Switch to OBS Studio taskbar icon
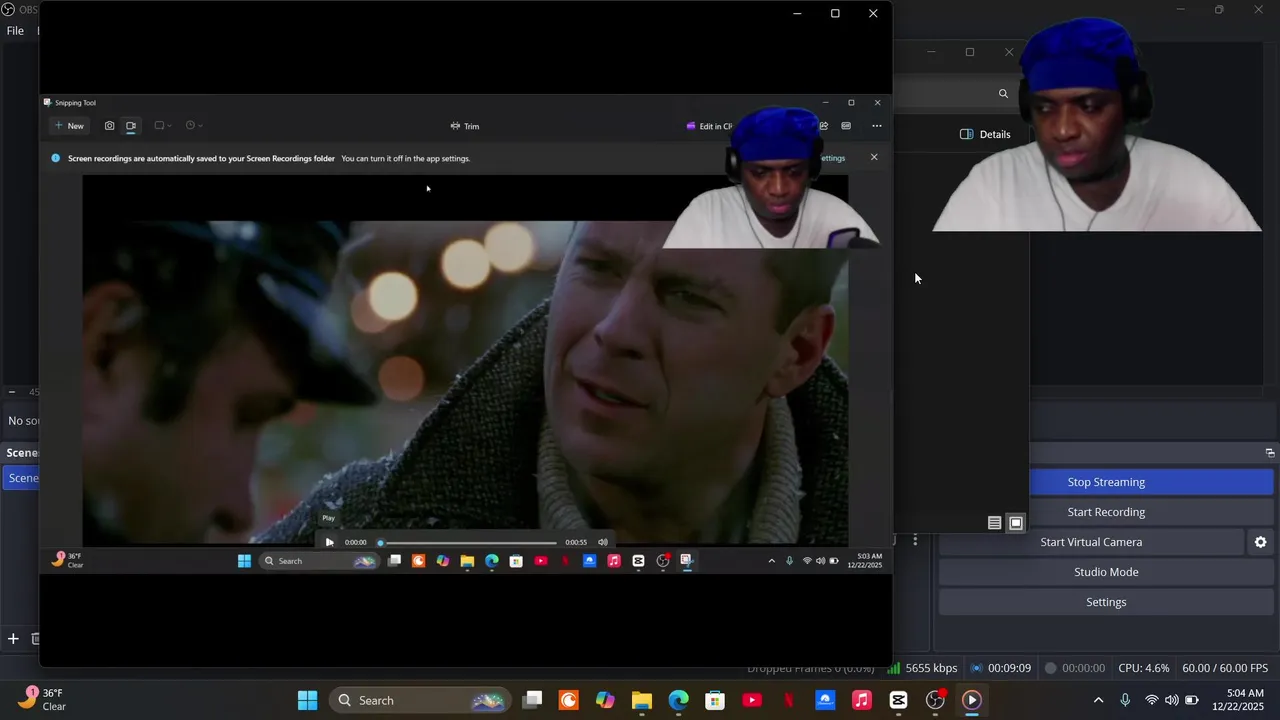The image size is (1280, 720). (935, 700)
